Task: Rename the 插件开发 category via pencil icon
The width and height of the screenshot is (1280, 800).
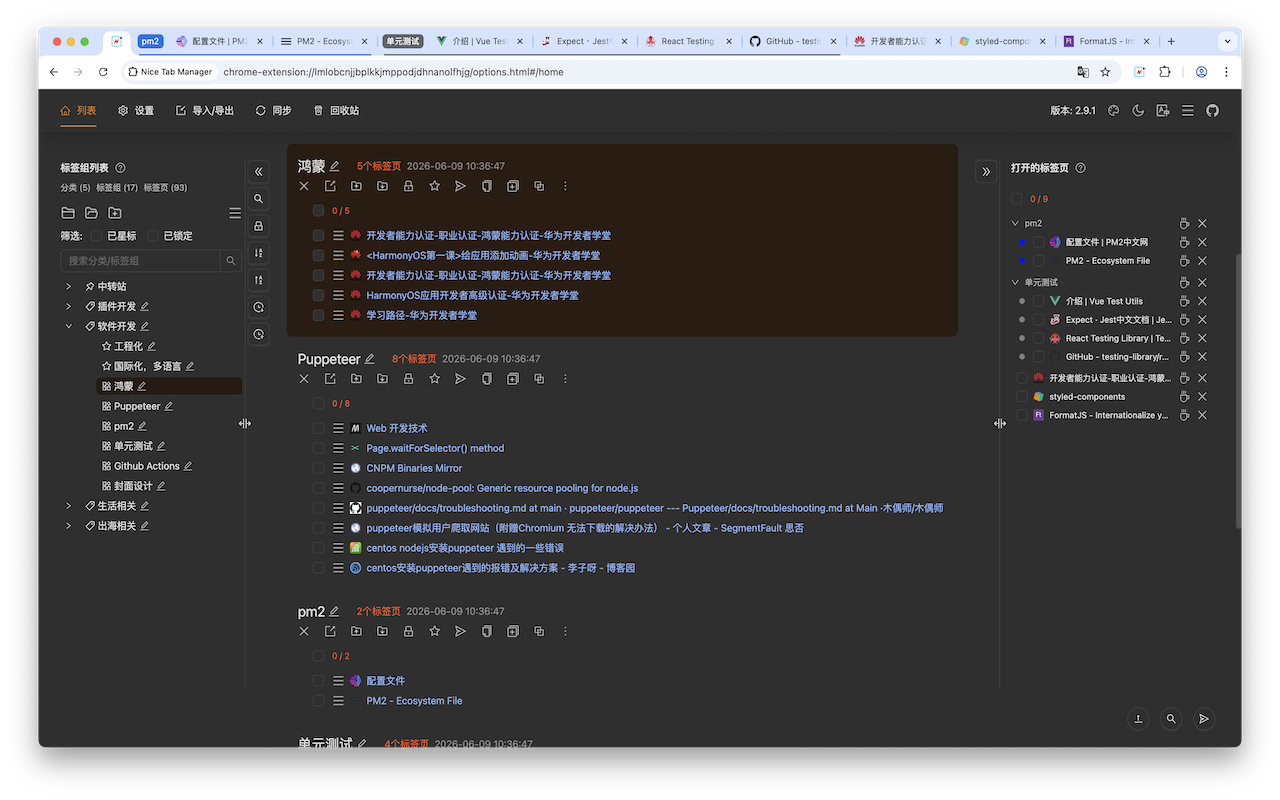Action: tap(145, 306)
